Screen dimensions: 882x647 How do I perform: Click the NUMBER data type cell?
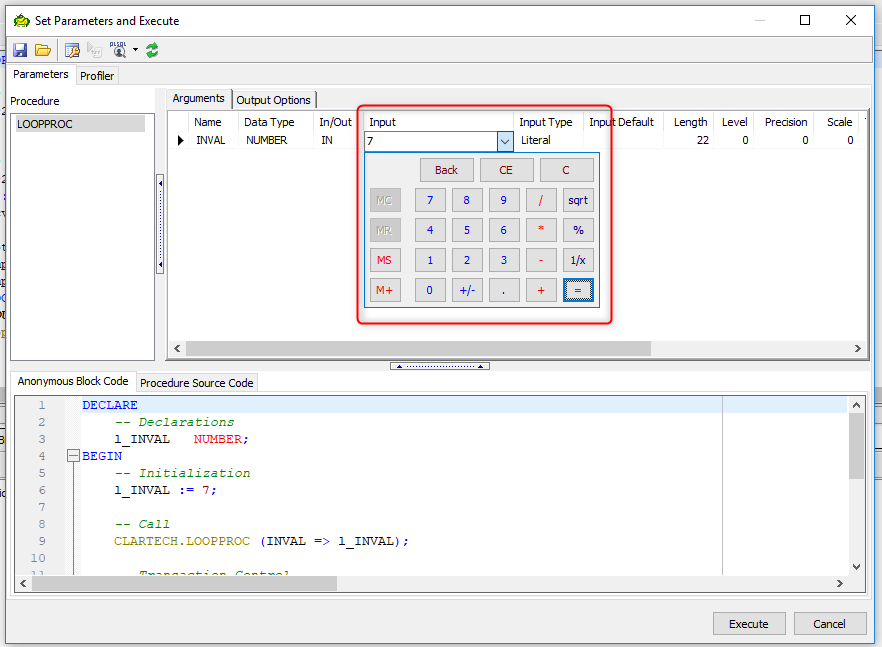pyautogui.click(x=276, y=140)
